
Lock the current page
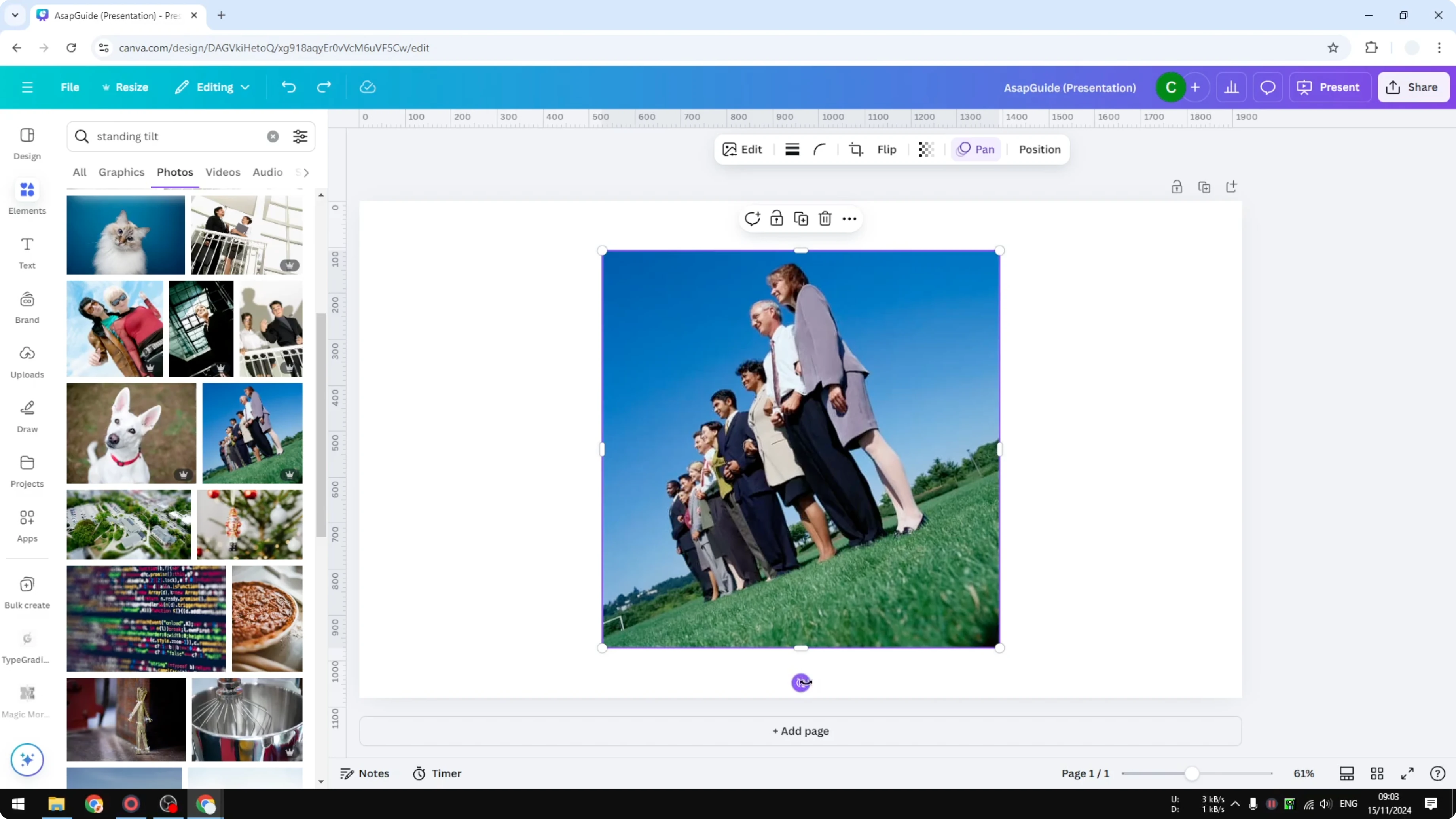1177,186
